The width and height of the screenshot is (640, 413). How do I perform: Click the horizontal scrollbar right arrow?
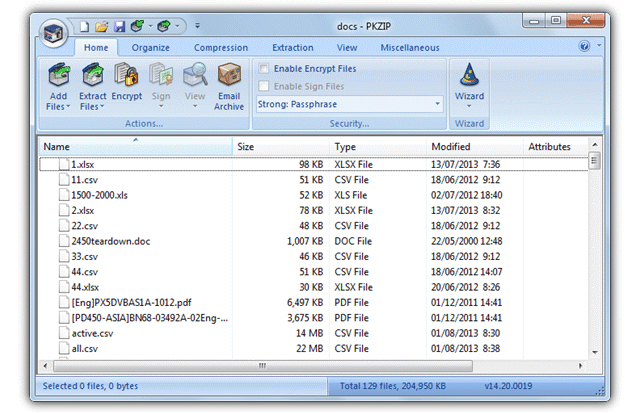tap(581, 366)
